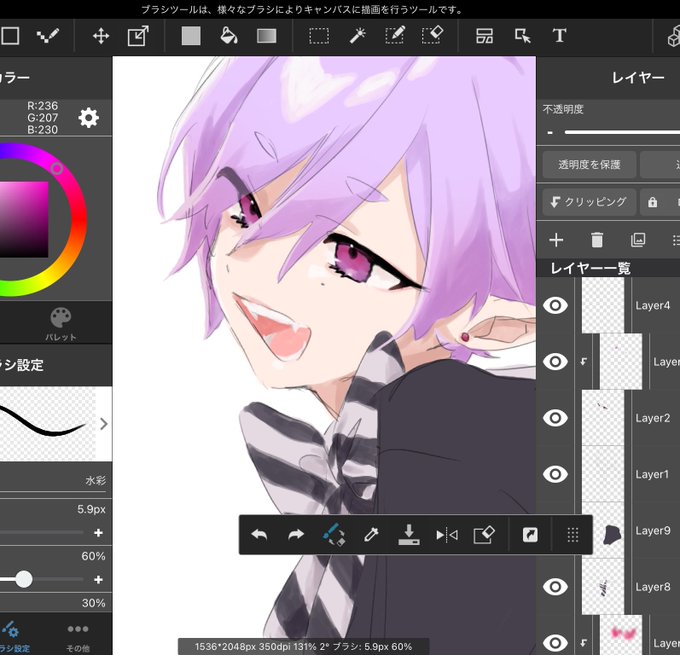Viewport: 680px width, 655px height.
Task: Hide the pink blush layer eye icon
Action: pos(555,643)
